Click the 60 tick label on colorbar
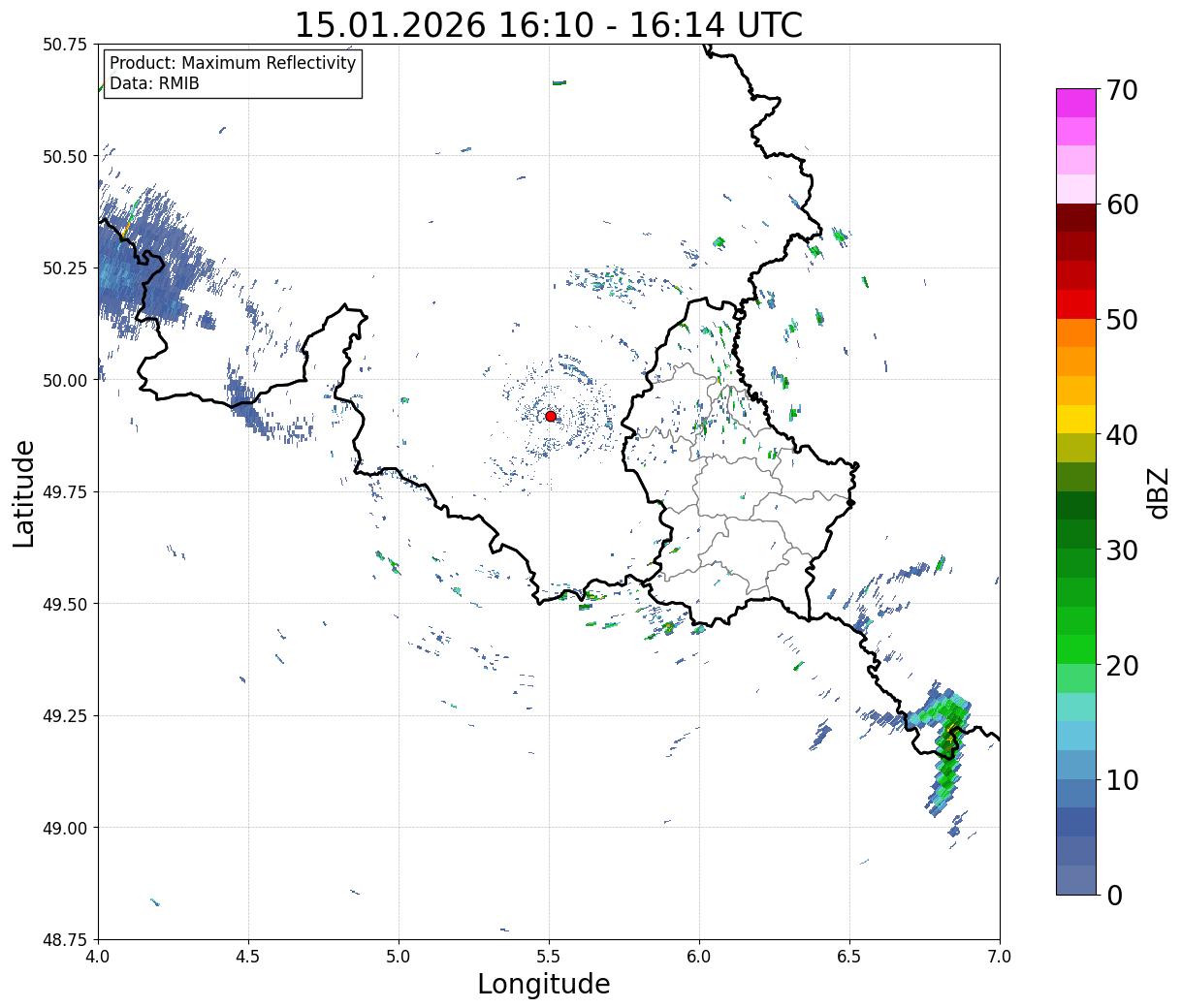The width and height of the screenshot is (1182, 1008). pos(1121,205)
